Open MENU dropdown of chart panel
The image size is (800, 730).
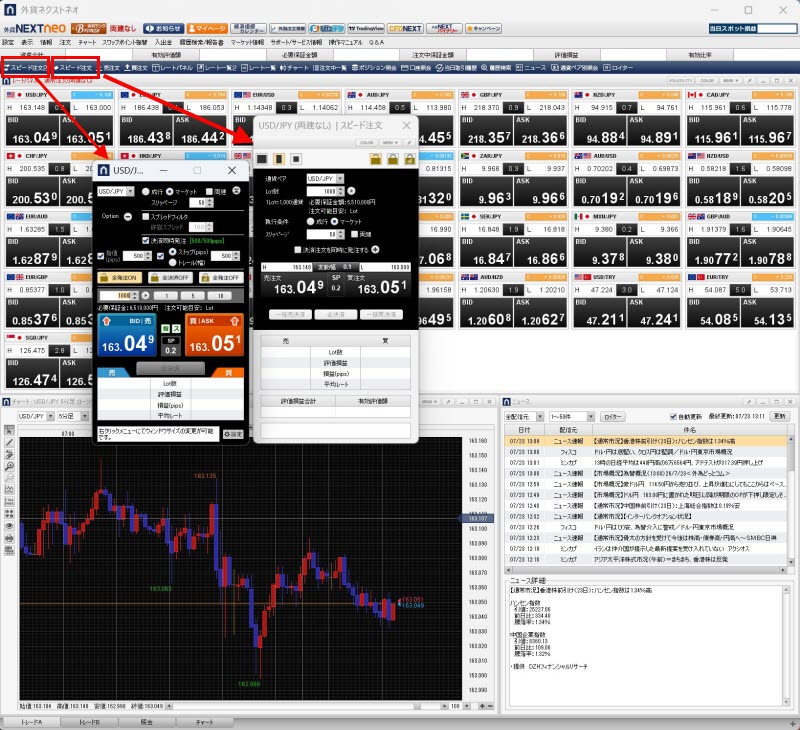[431, 402]
